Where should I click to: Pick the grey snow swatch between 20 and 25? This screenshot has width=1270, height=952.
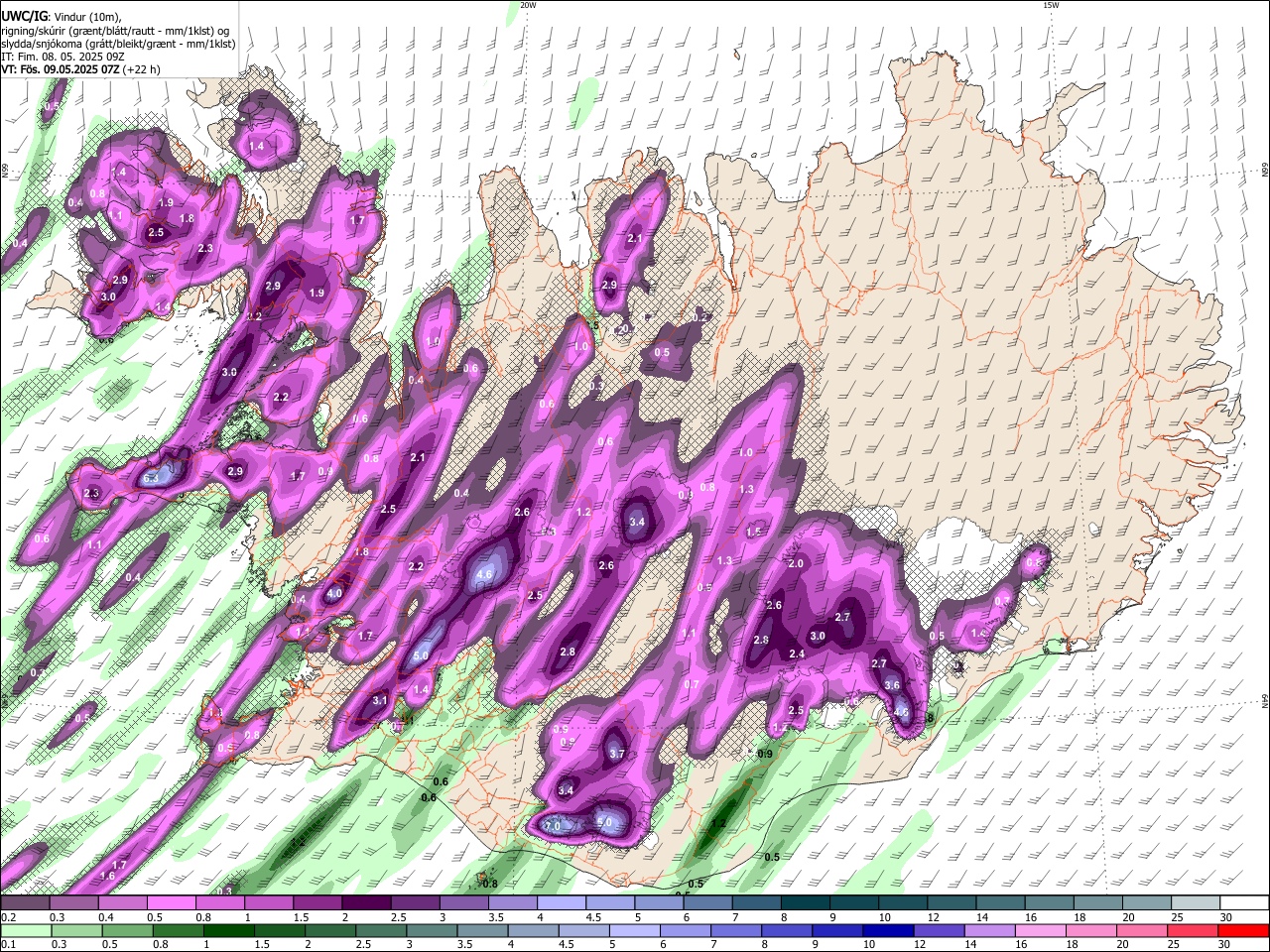1146,903
